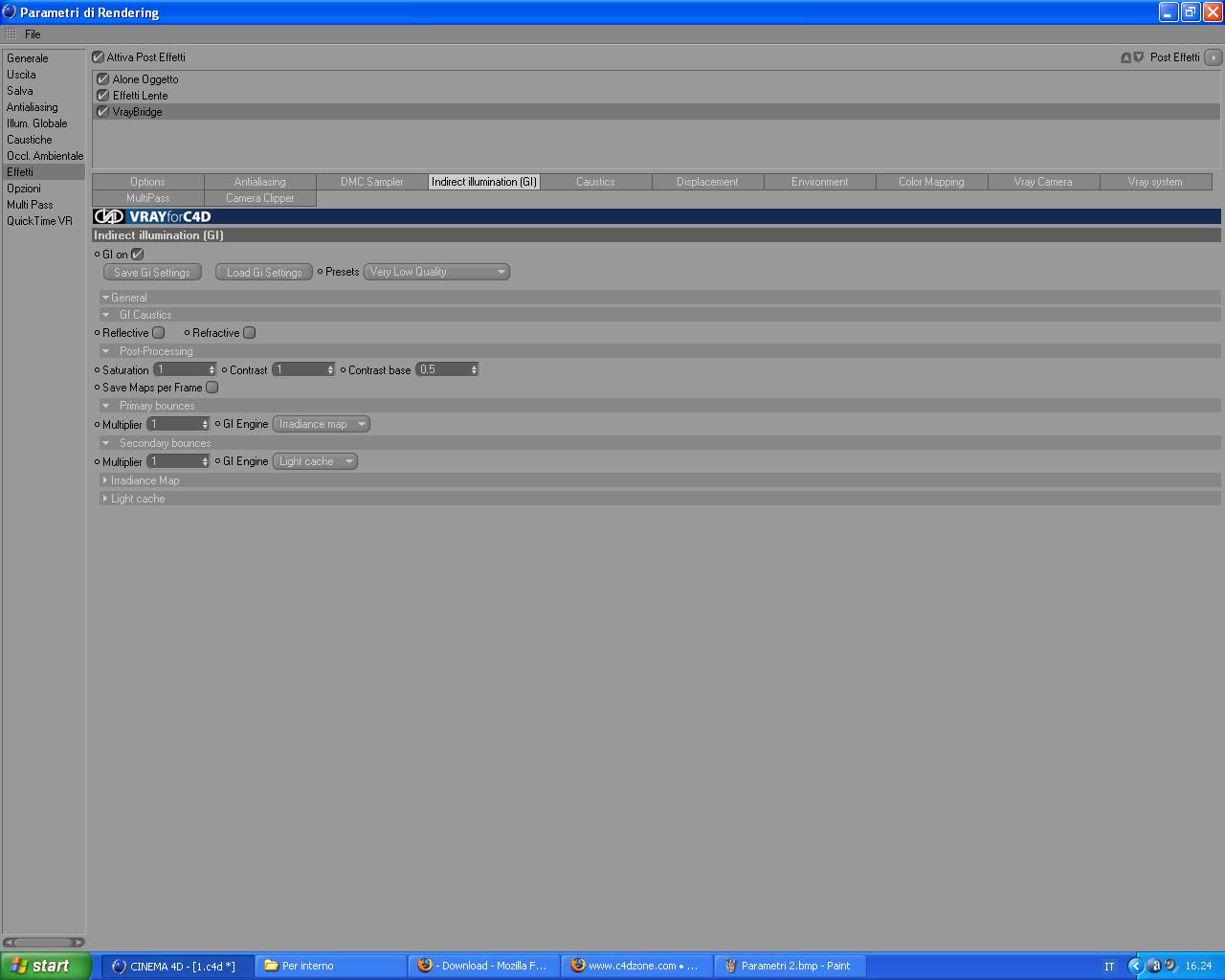
Task: Switch to Download - Mozilla Firefox taskbar item
Action: pos(483,966)
